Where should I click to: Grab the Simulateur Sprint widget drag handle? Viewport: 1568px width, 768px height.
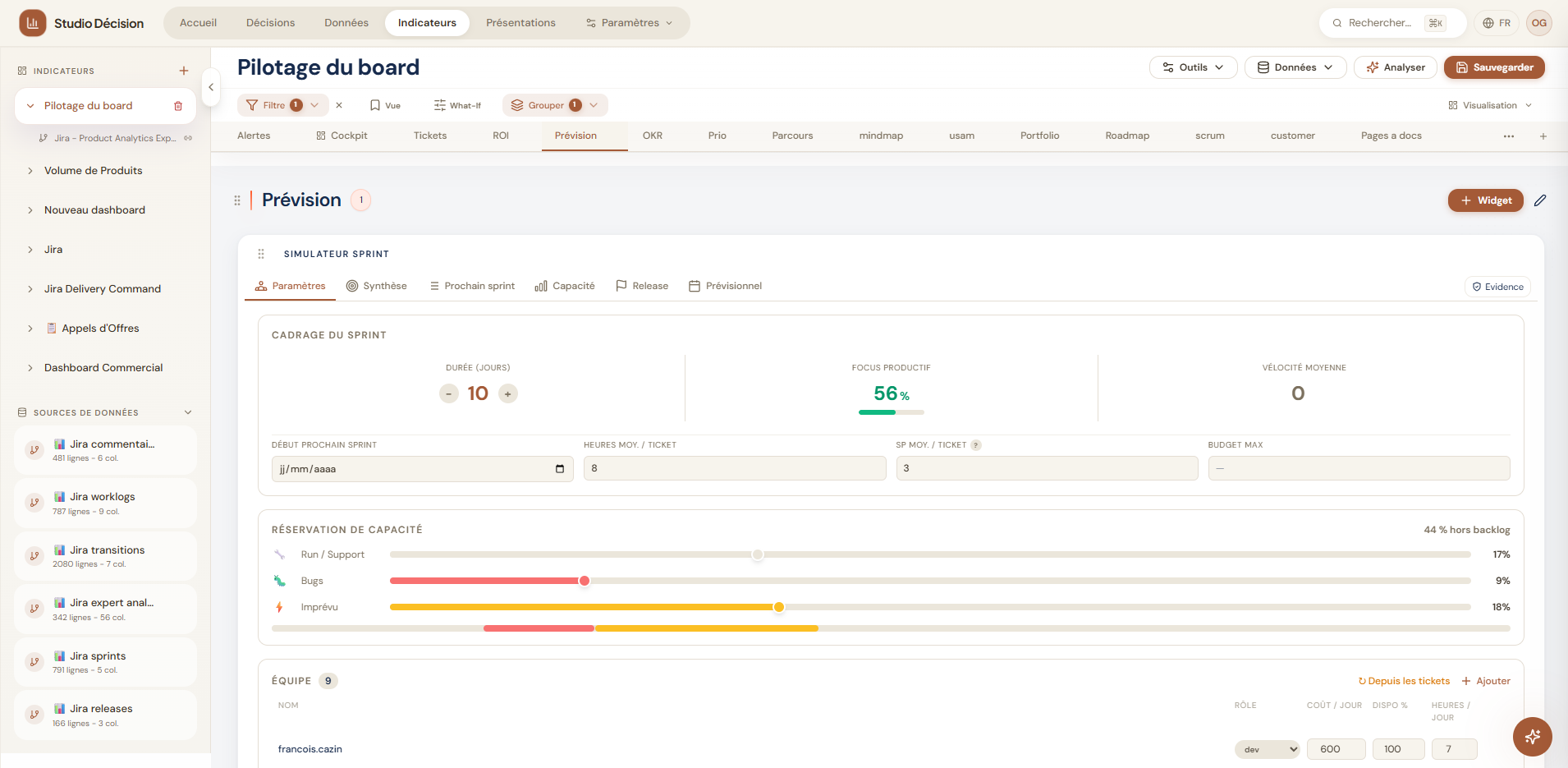pyautogui.click(x=261, y=254)
